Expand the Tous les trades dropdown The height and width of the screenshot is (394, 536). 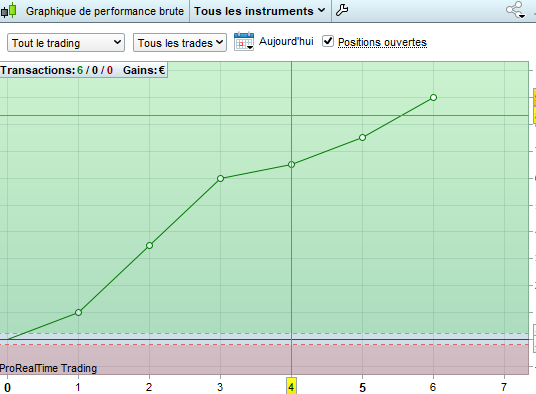tap(180, 43)
